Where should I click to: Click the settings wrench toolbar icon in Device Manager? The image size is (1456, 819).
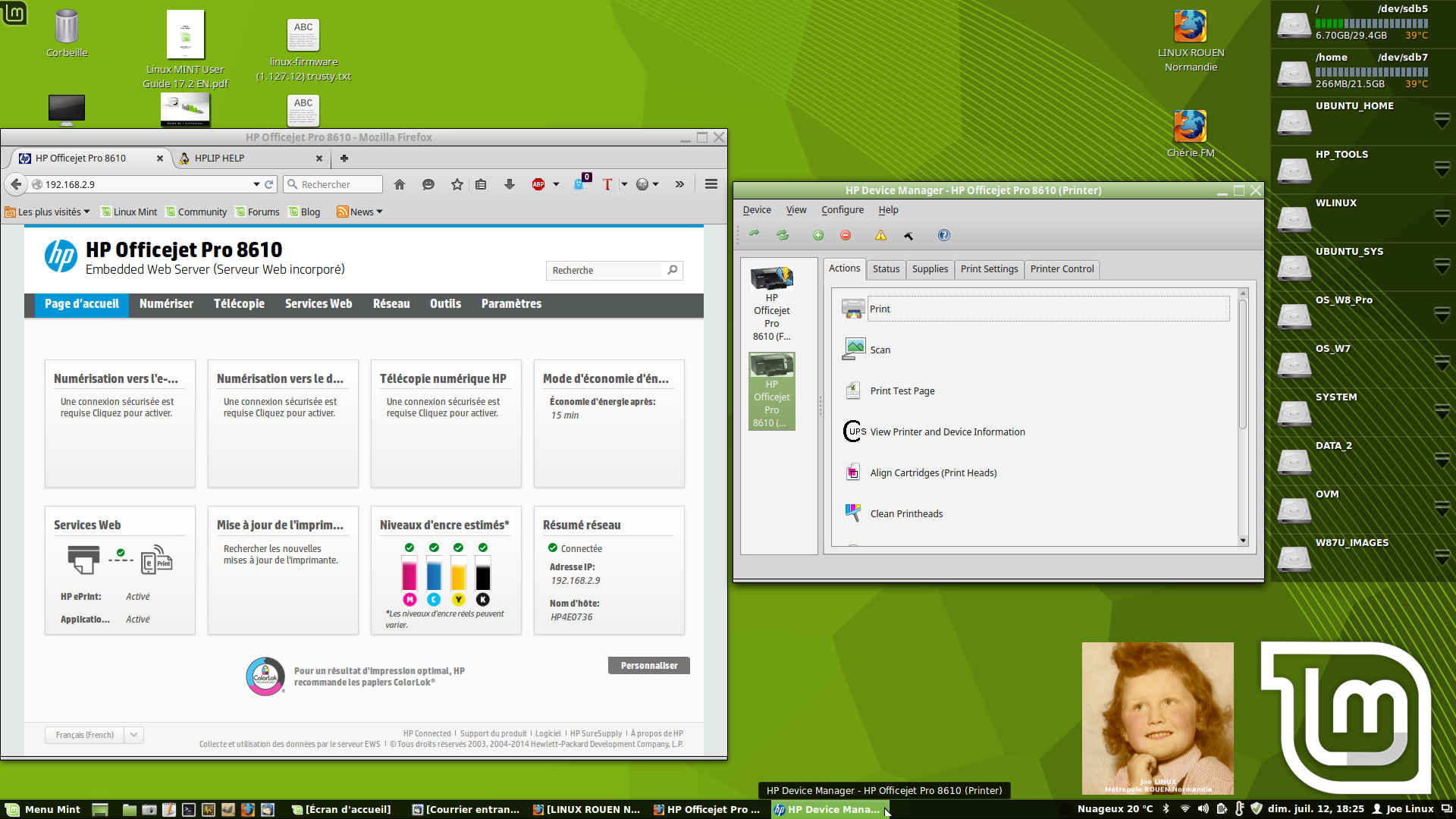pos(908,236)
